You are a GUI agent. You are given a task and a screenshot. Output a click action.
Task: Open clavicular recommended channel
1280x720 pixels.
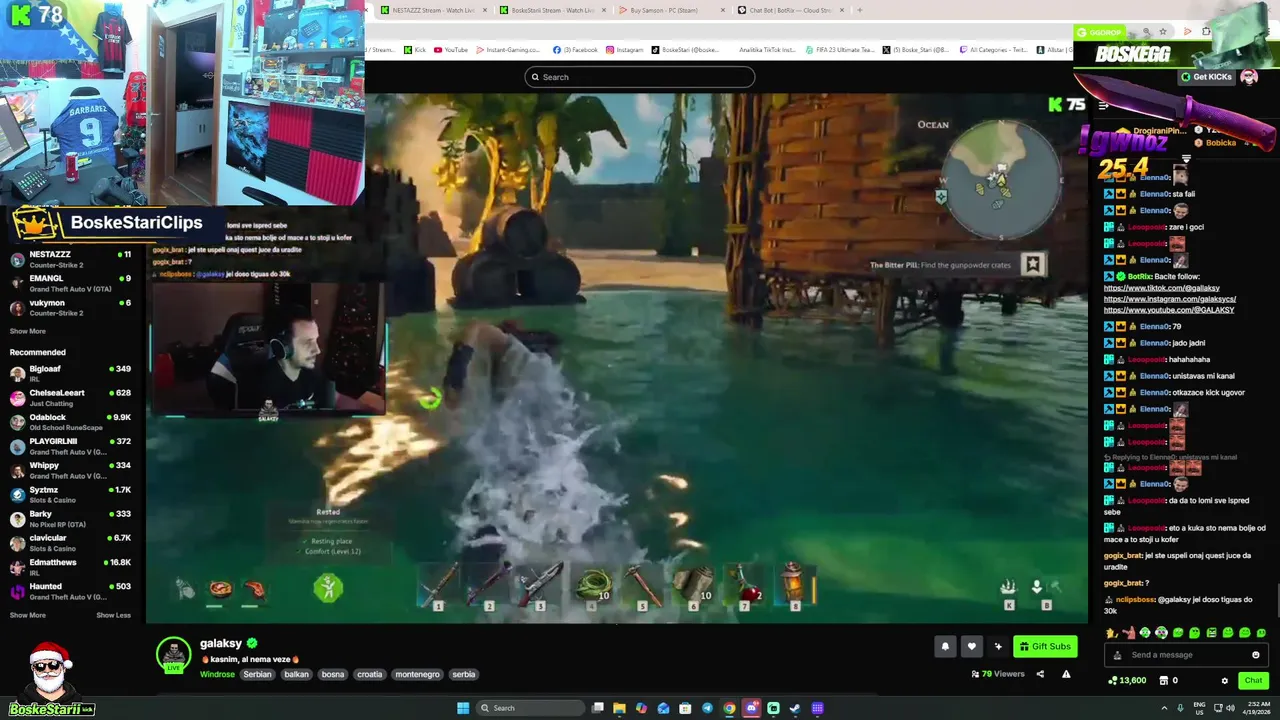[x=70, y=543]
